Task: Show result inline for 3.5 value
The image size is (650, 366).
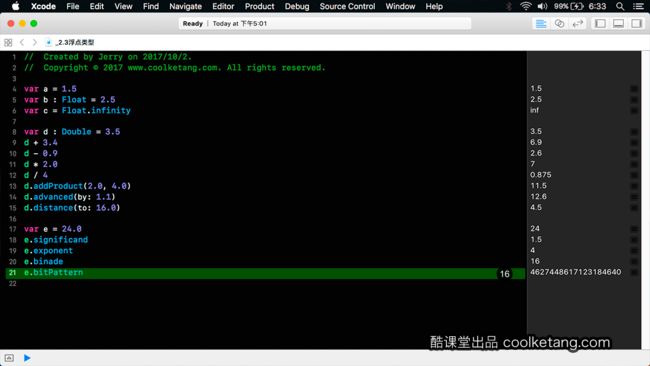Action: [634, 131]
